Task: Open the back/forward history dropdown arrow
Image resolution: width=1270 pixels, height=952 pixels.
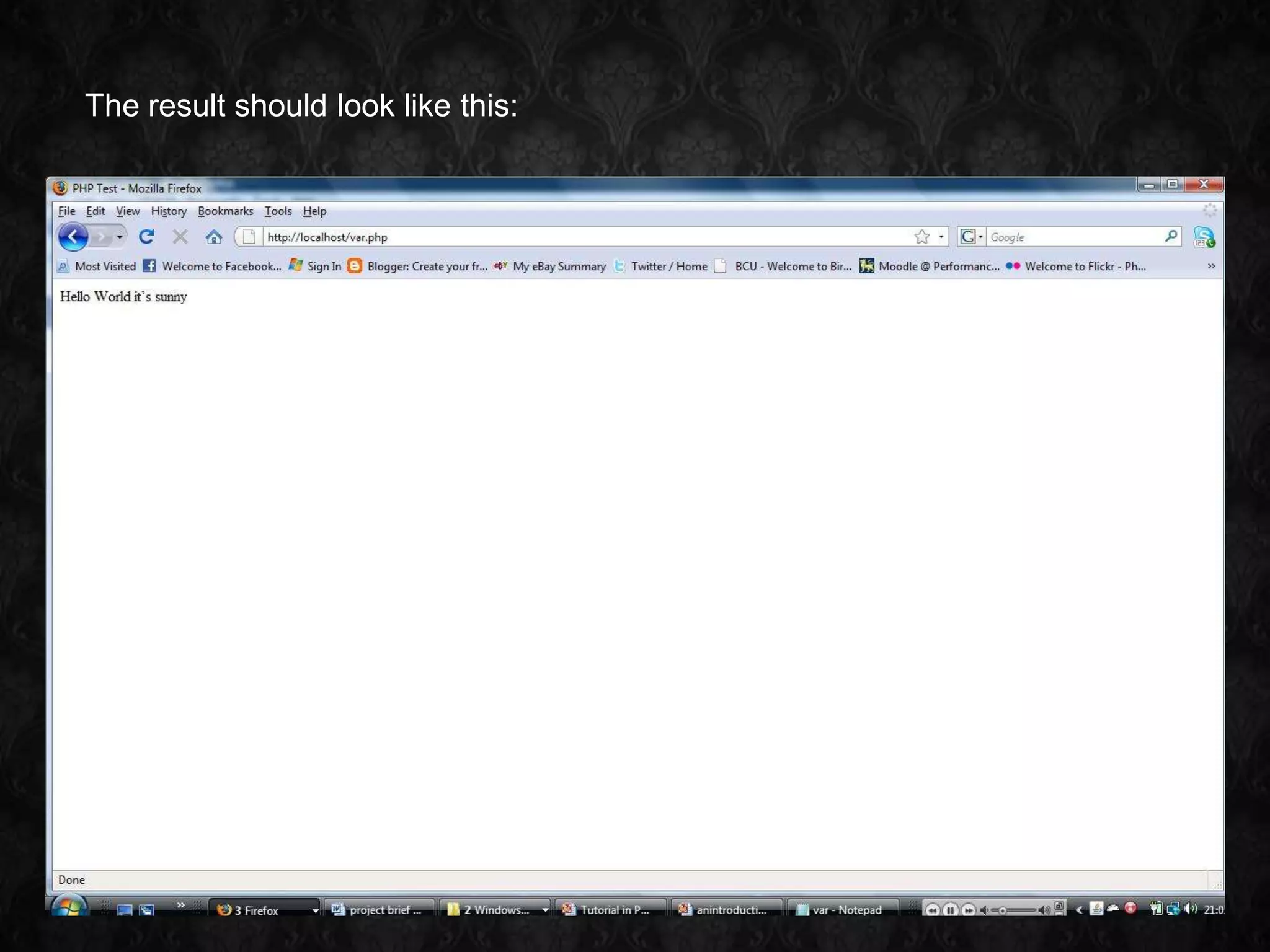Action: pos(120,237)
